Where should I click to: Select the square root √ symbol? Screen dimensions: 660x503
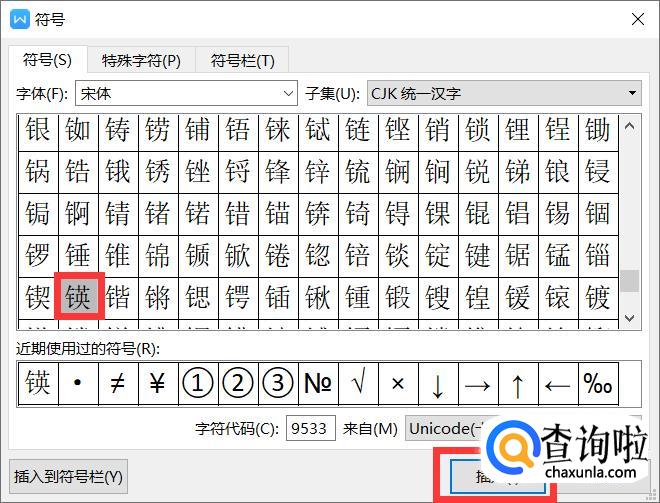[358, 384]
